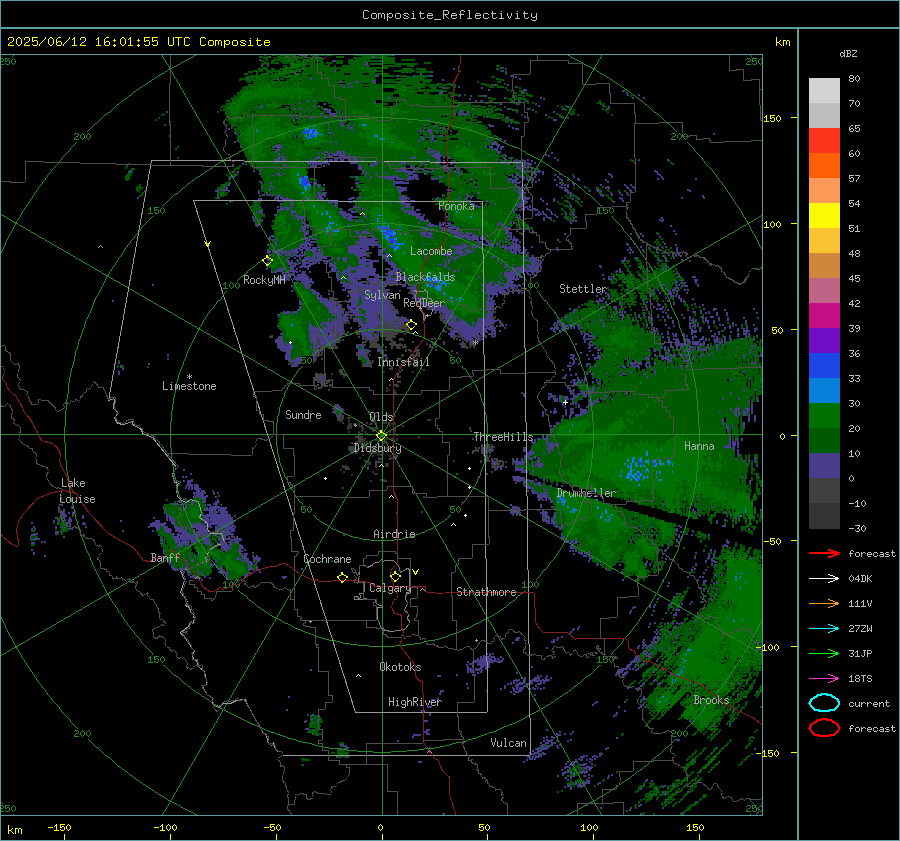Click the Okotoks town label
Screen dimensions: 900x841
[400, 666]
